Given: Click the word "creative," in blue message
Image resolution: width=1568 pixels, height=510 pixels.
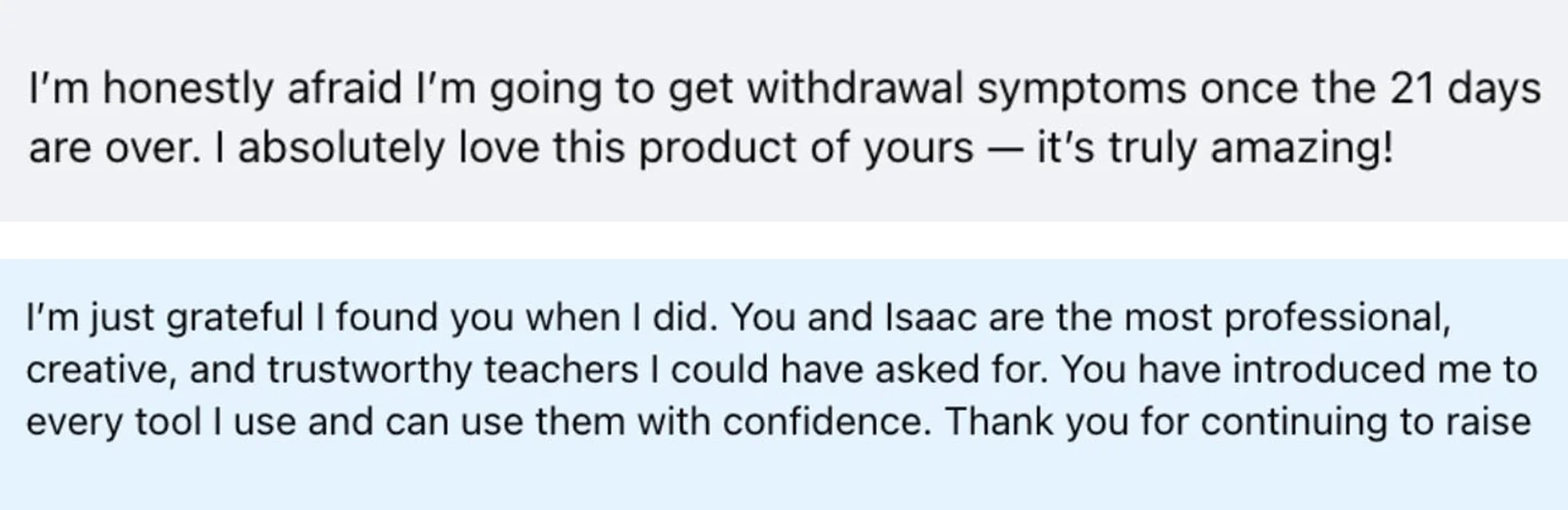Looking at the screenshot, I should point(101,370).
